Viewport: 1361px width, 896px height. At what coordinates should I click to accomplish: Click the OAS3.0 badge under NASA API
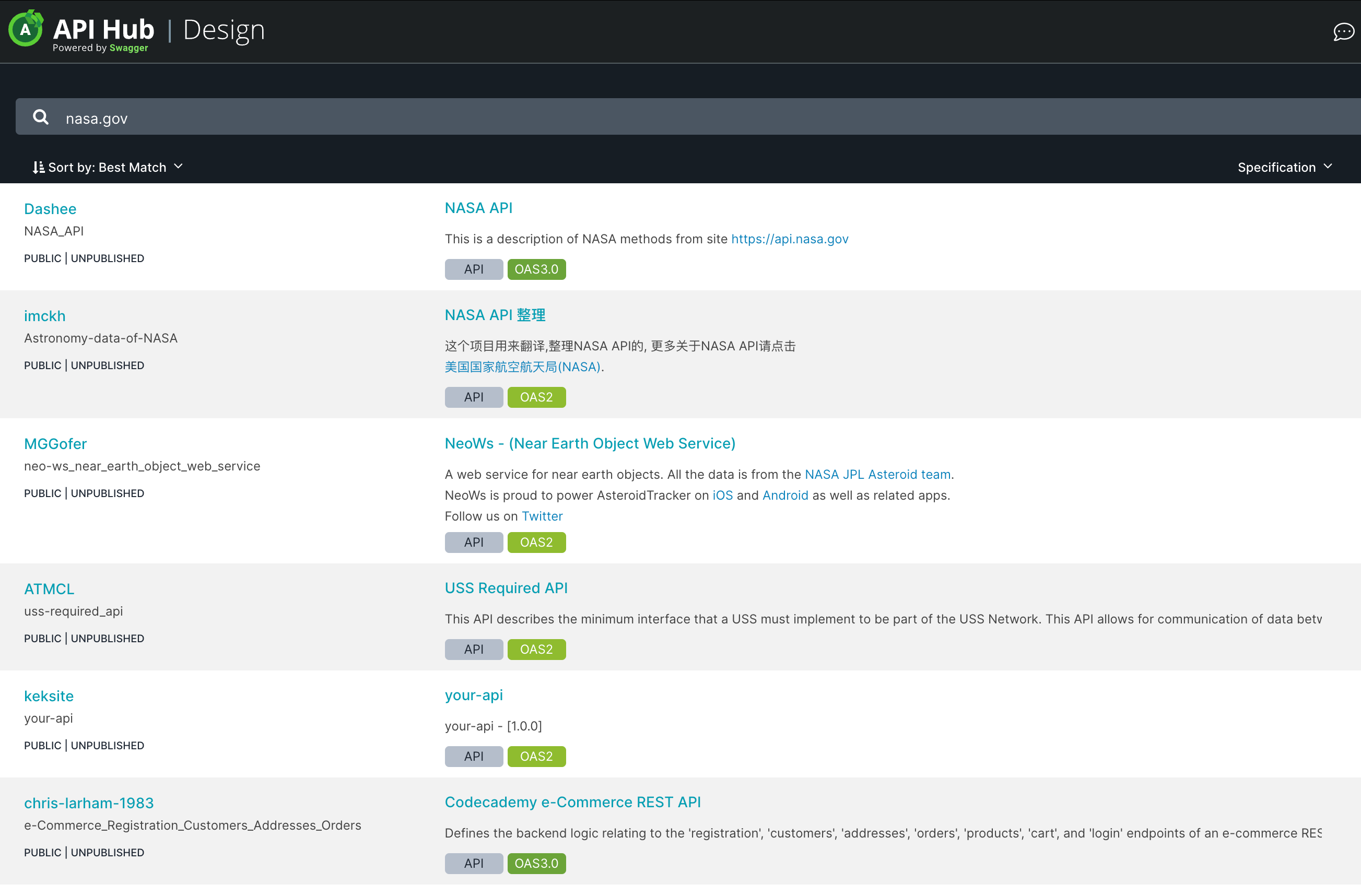coord(536,269)
